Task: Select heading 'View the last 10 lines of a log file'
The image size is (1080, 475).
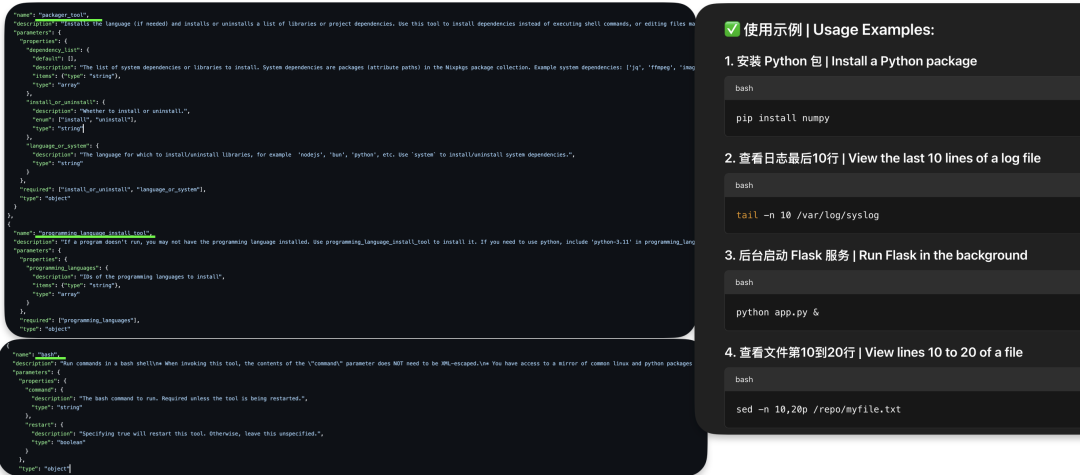Action: pos(944,158)
